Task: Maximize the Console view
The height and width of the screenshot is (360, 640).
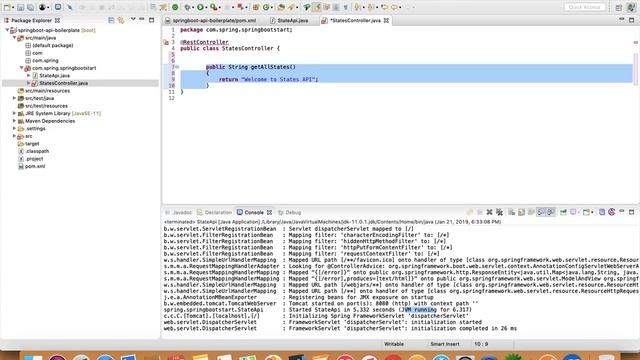Action: tap(631, 212)
